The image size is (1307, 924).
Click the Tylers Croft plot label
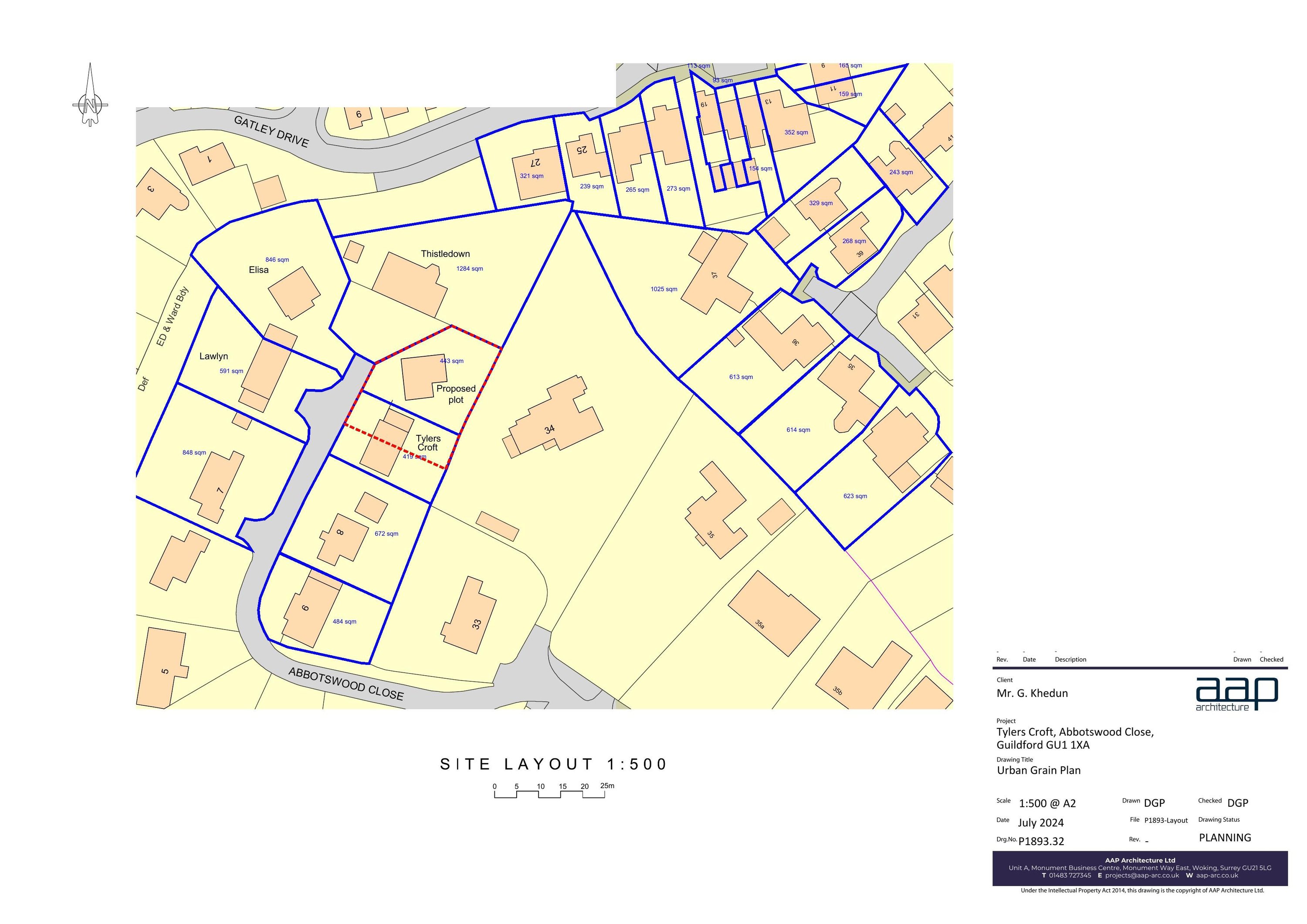(x=427, y=442)
